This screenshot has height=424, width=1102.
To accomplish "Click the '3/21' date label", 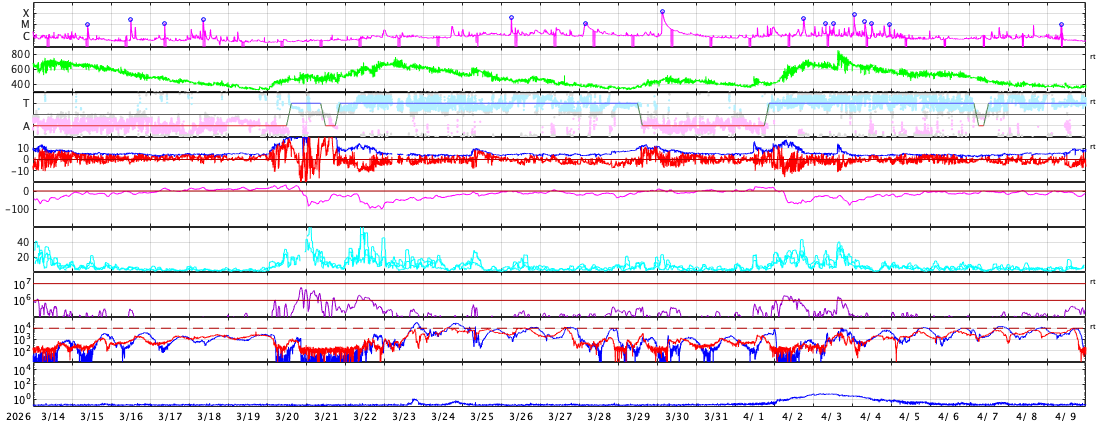I will click(x=326, y=416).
